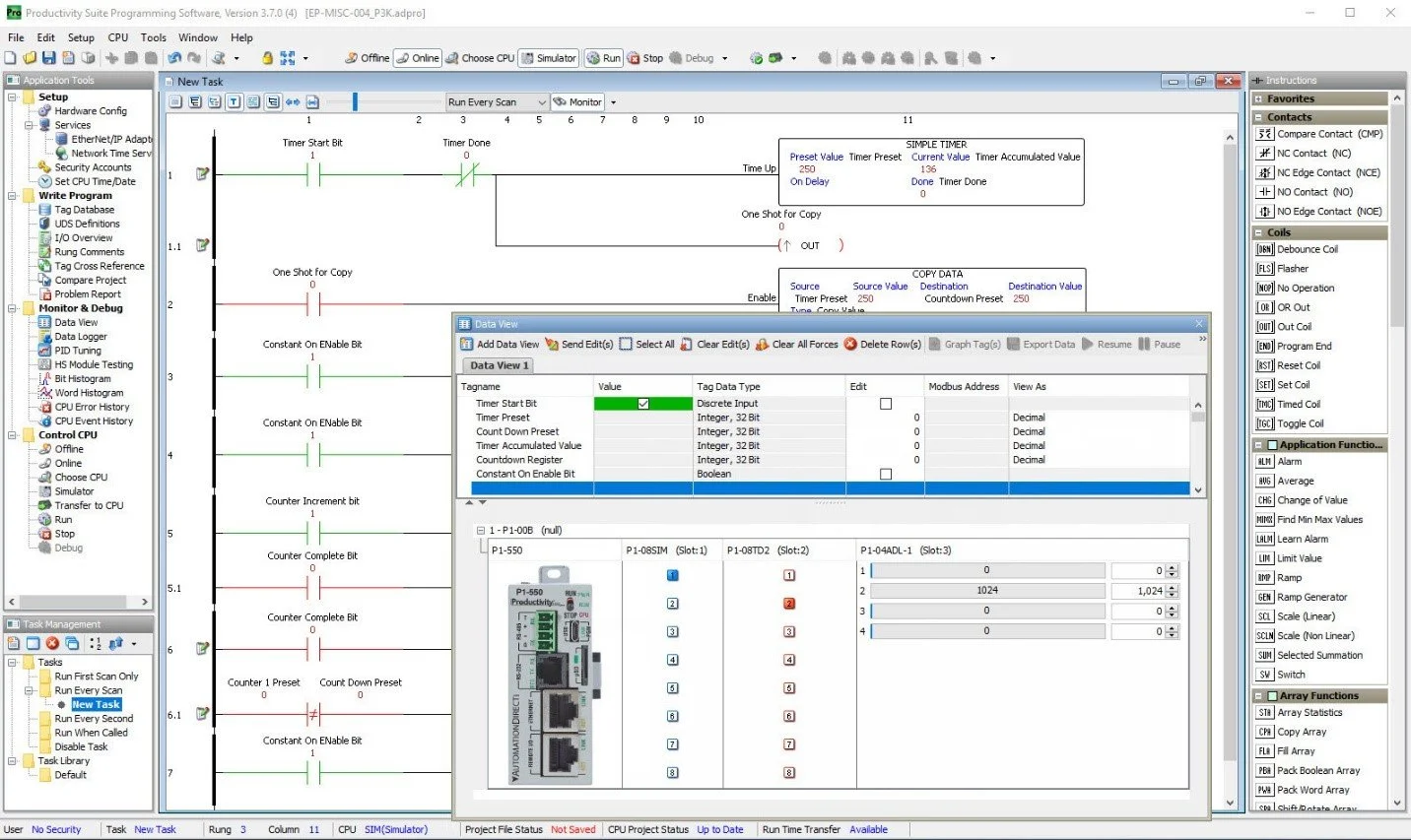Viewport: 1411px width, 840px height.
Task: Click the Stop toolbar button
Action: (645, 58)
